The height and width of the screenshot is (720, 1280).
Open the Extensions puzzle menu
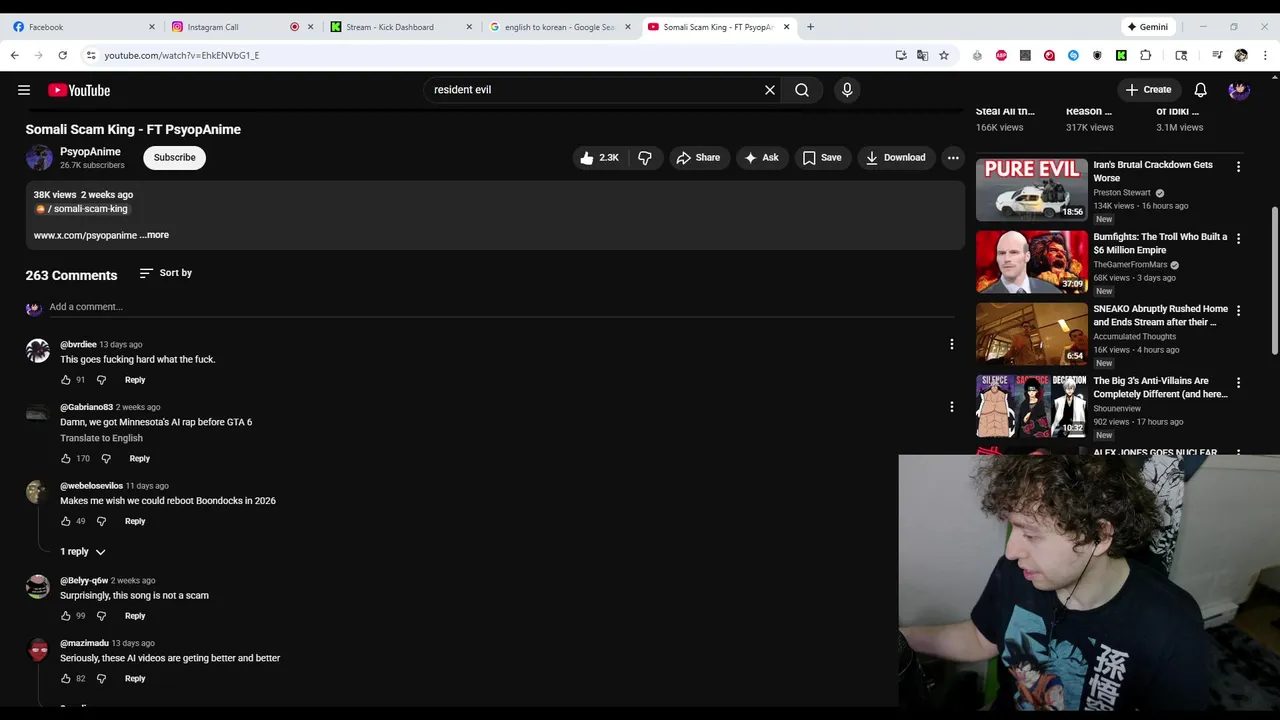(1145, 55)
